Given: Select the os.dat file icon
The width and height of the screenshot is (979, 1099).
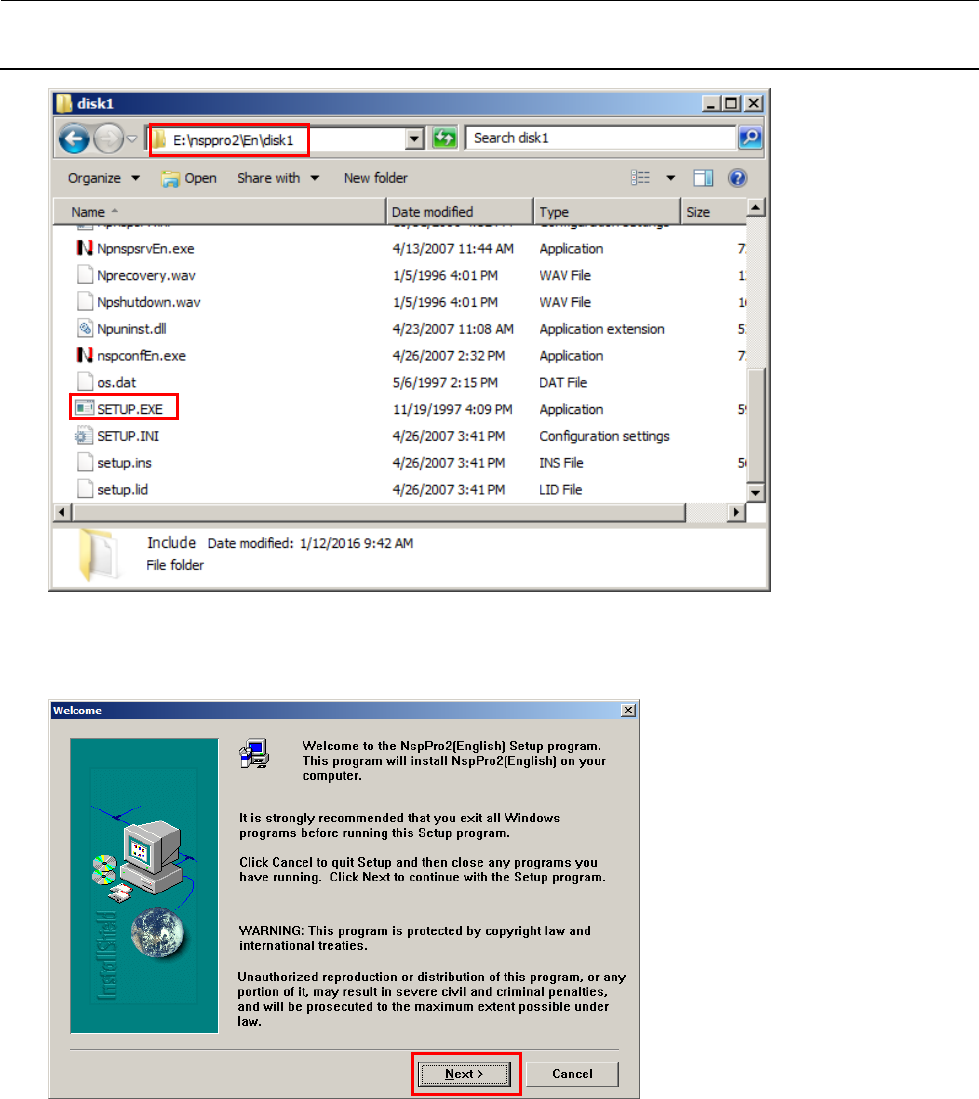Looking at the screenshot, I should point(85,382).
